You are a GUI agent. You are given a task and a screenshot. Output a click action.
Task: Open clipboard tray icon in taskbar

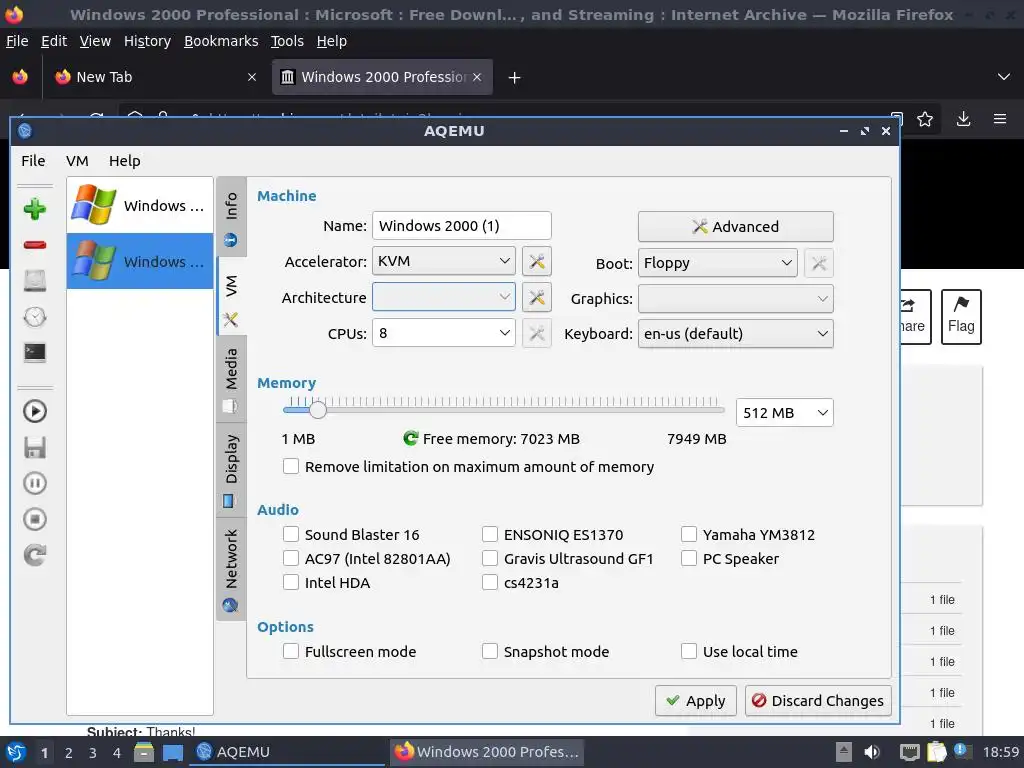click(936, 752)
